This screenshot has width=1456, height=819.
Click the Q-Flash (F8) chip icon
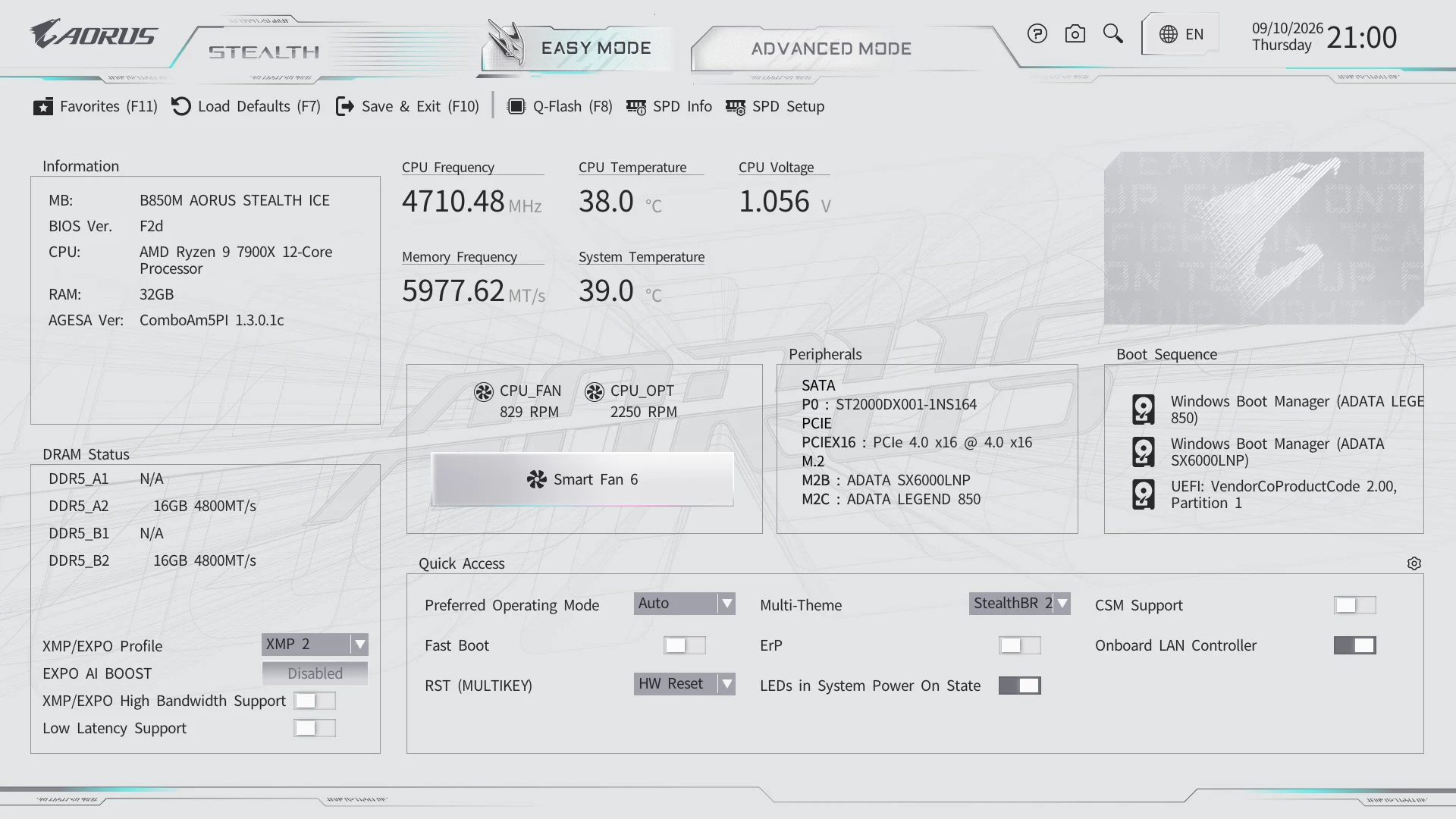pos(516,106)
